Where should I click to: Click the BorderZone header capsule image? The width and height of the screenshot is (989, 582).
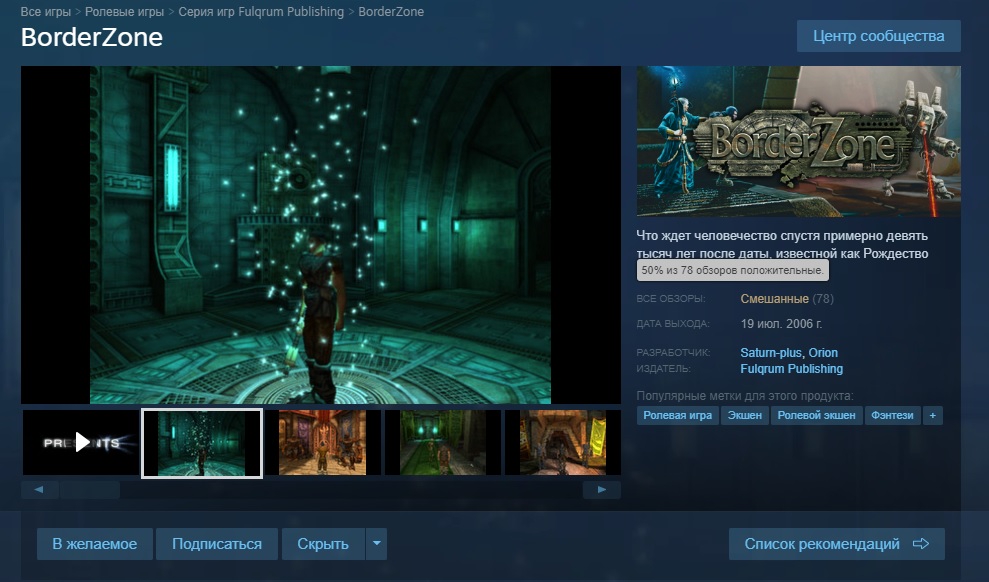[x=799, y=141]
